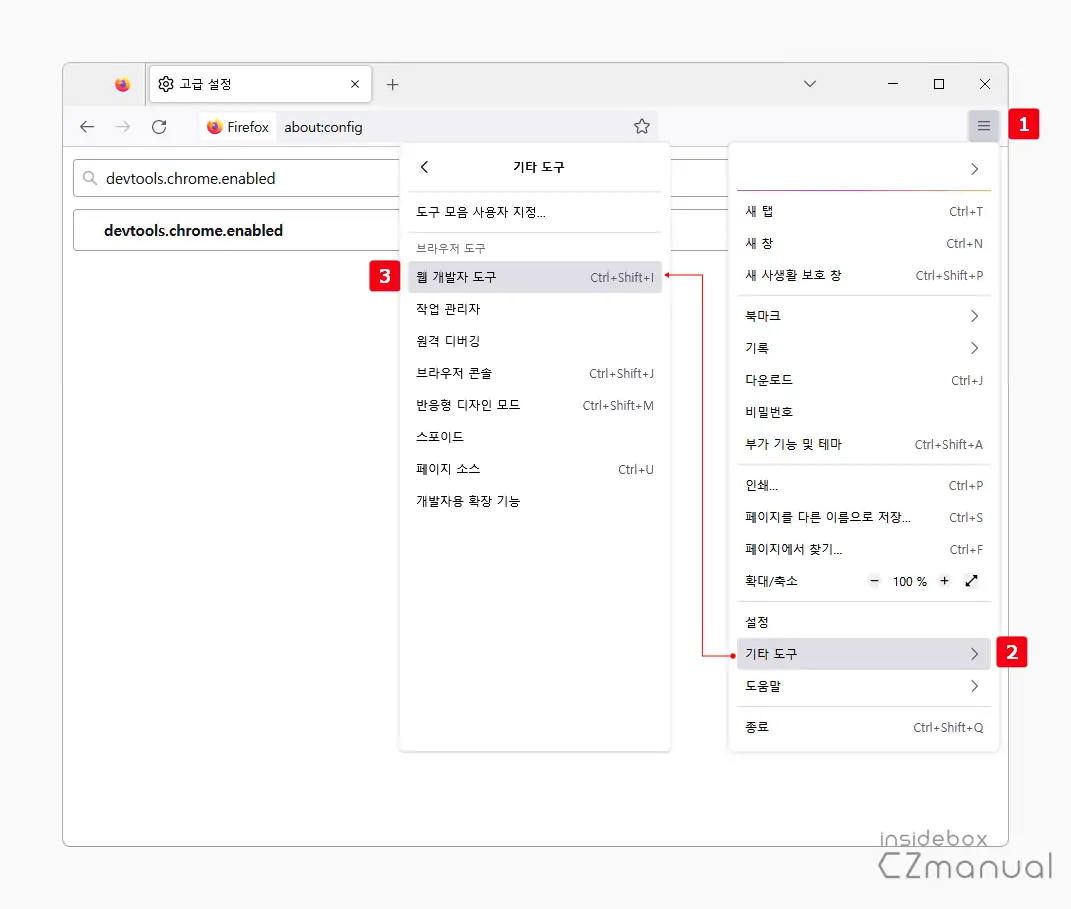Decrease zoom with the minus control
Image resolution: width=1071 pixels, height=909 pixels.
(x=873, y=581)
